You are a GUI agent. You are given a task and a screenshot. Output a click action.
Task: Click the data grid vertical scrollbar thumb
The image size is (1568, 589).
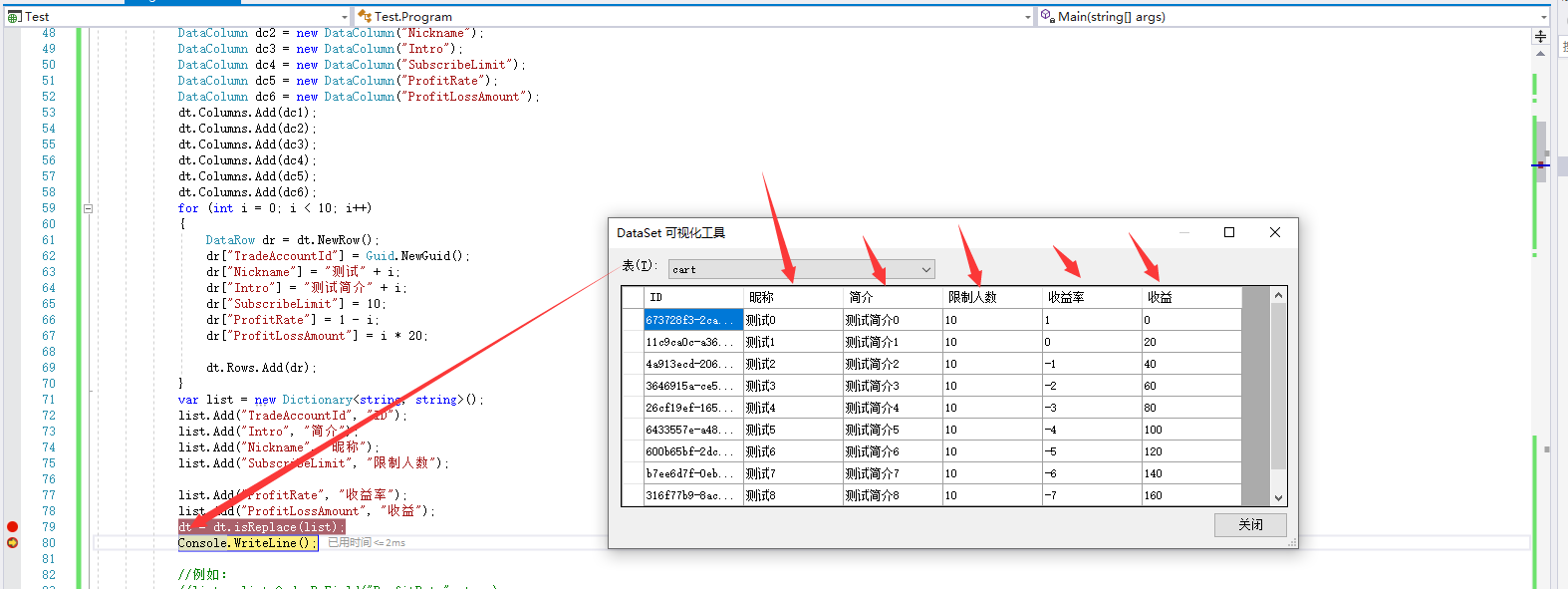pos(1278,387)
